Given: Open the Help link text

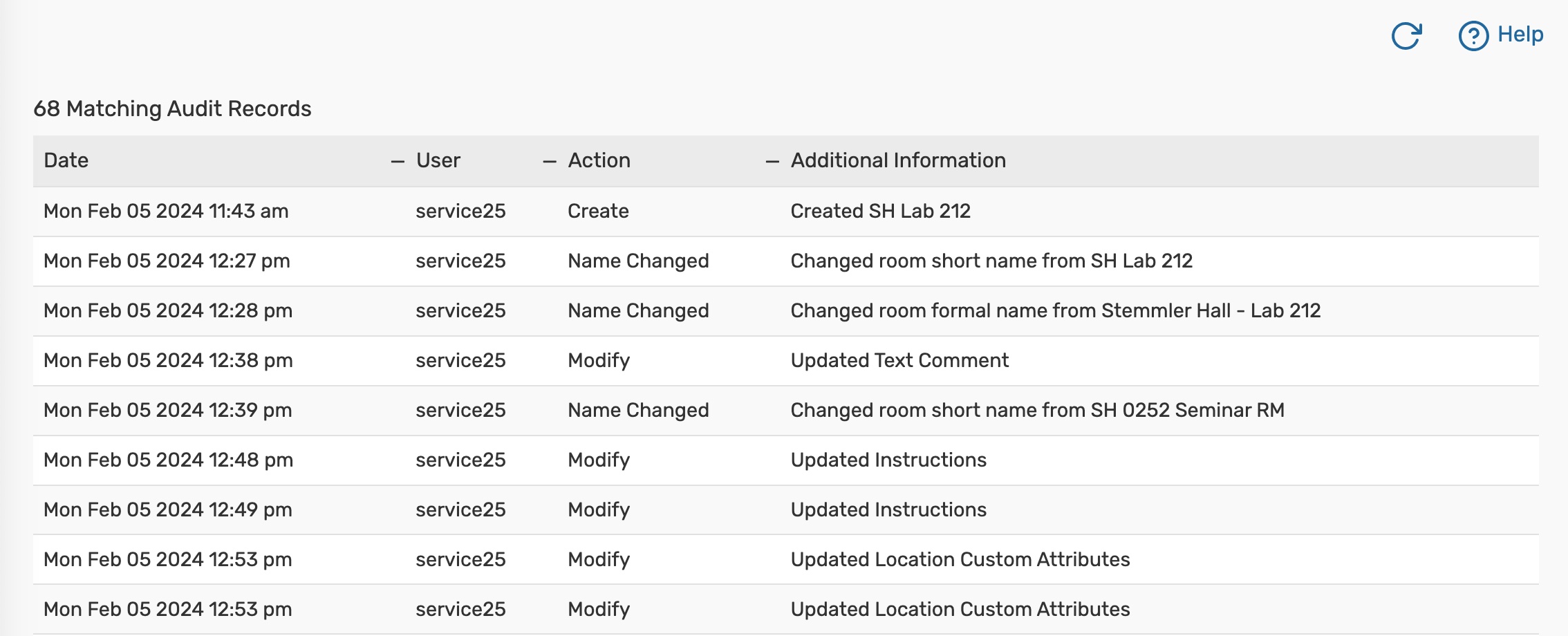Looking at the screenshot, I should click(1520, 35).
